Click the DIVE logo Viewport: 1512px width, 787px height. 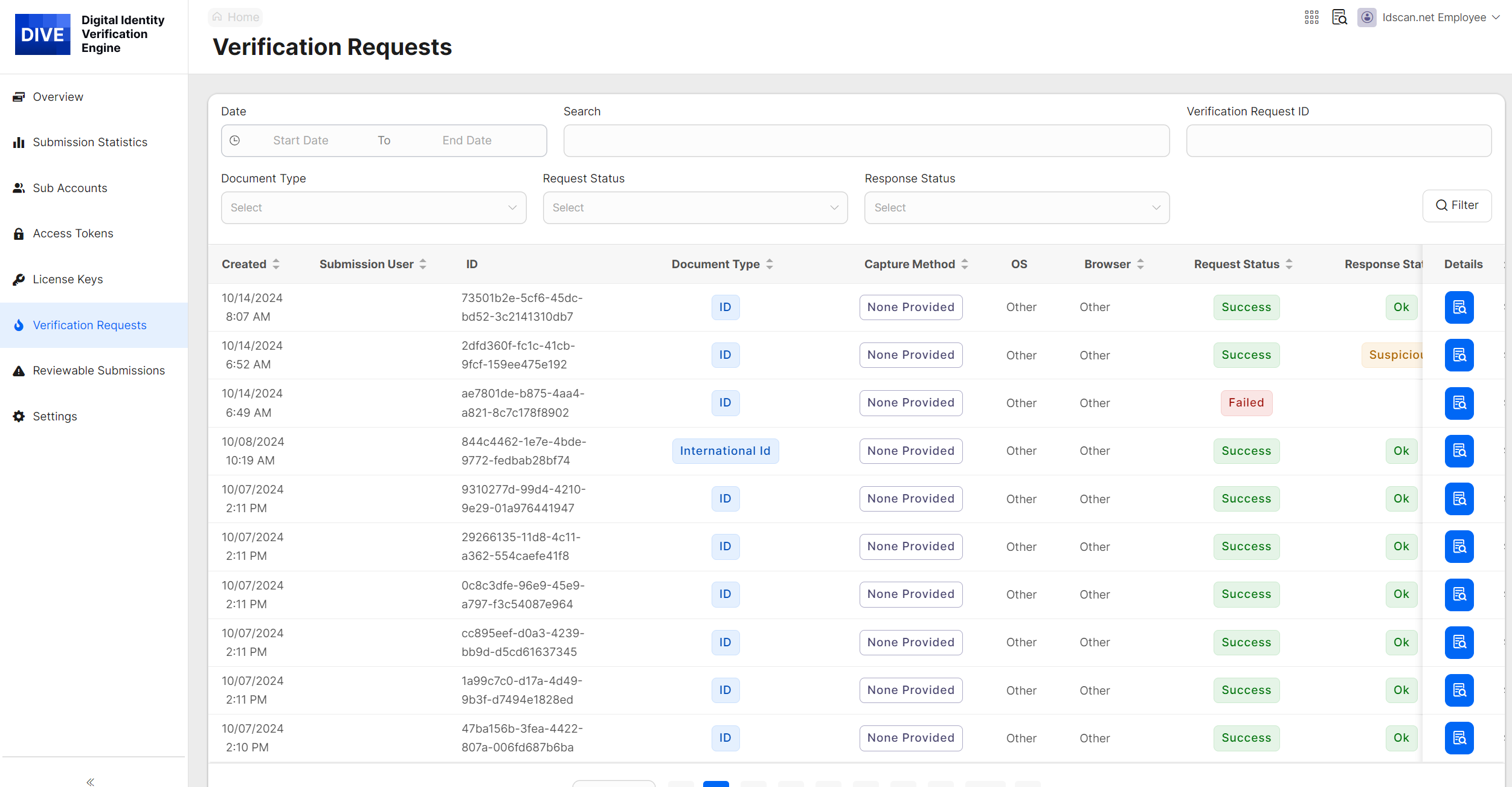(x=42, y=34)
